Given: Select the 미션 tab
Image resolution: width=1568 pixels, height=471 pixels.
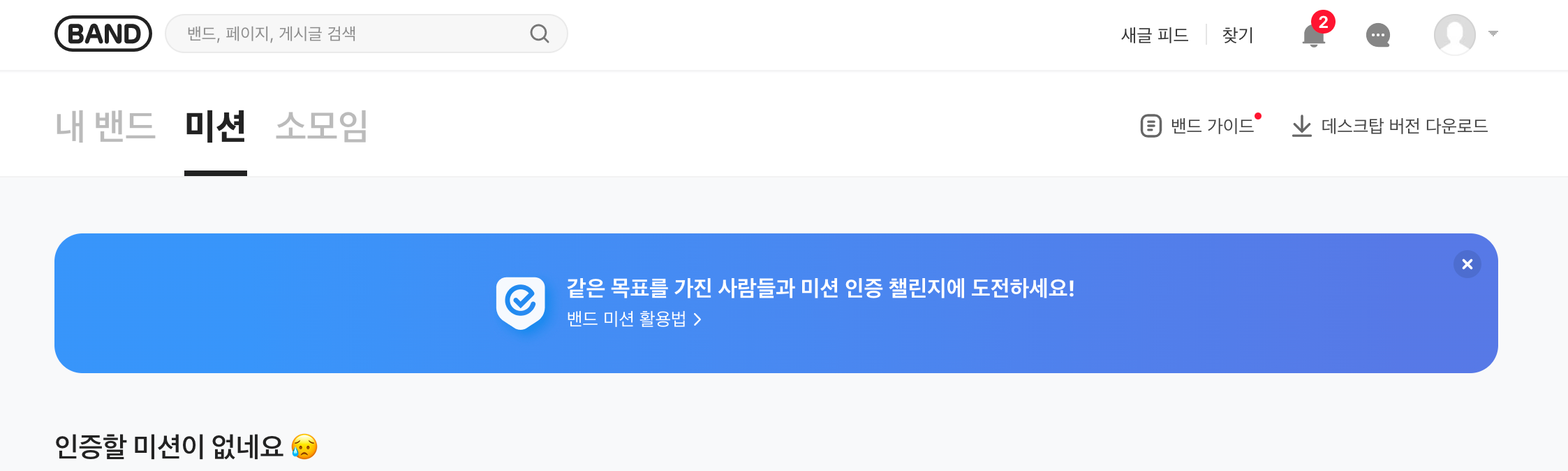Looking at the screenshot, I should (215, 126).
